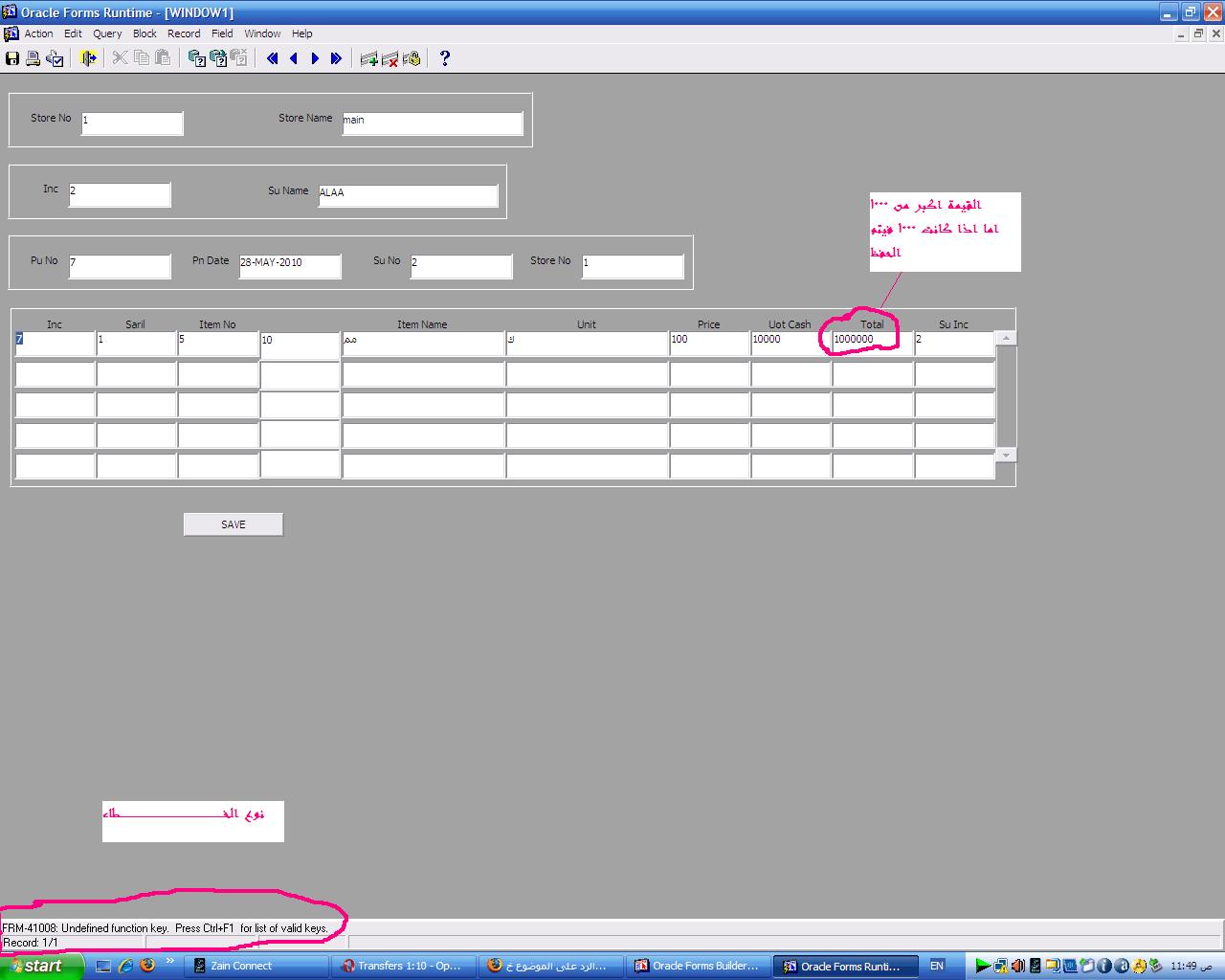Image resolution: width=1225 pixels, height=980 pixels.
Task: Click the Lock Record toolbar icon
Action: click(412, 58)
